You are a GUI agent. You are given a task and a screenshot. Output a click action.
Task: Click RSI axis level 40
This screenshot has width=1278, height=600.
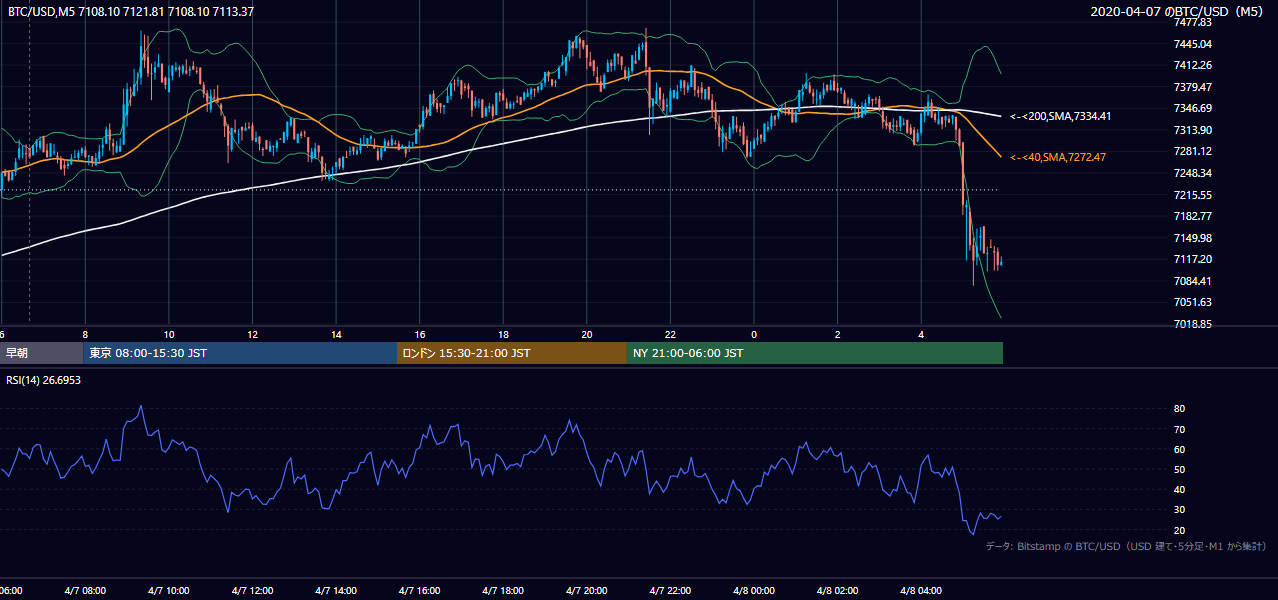coord(1179,489)
